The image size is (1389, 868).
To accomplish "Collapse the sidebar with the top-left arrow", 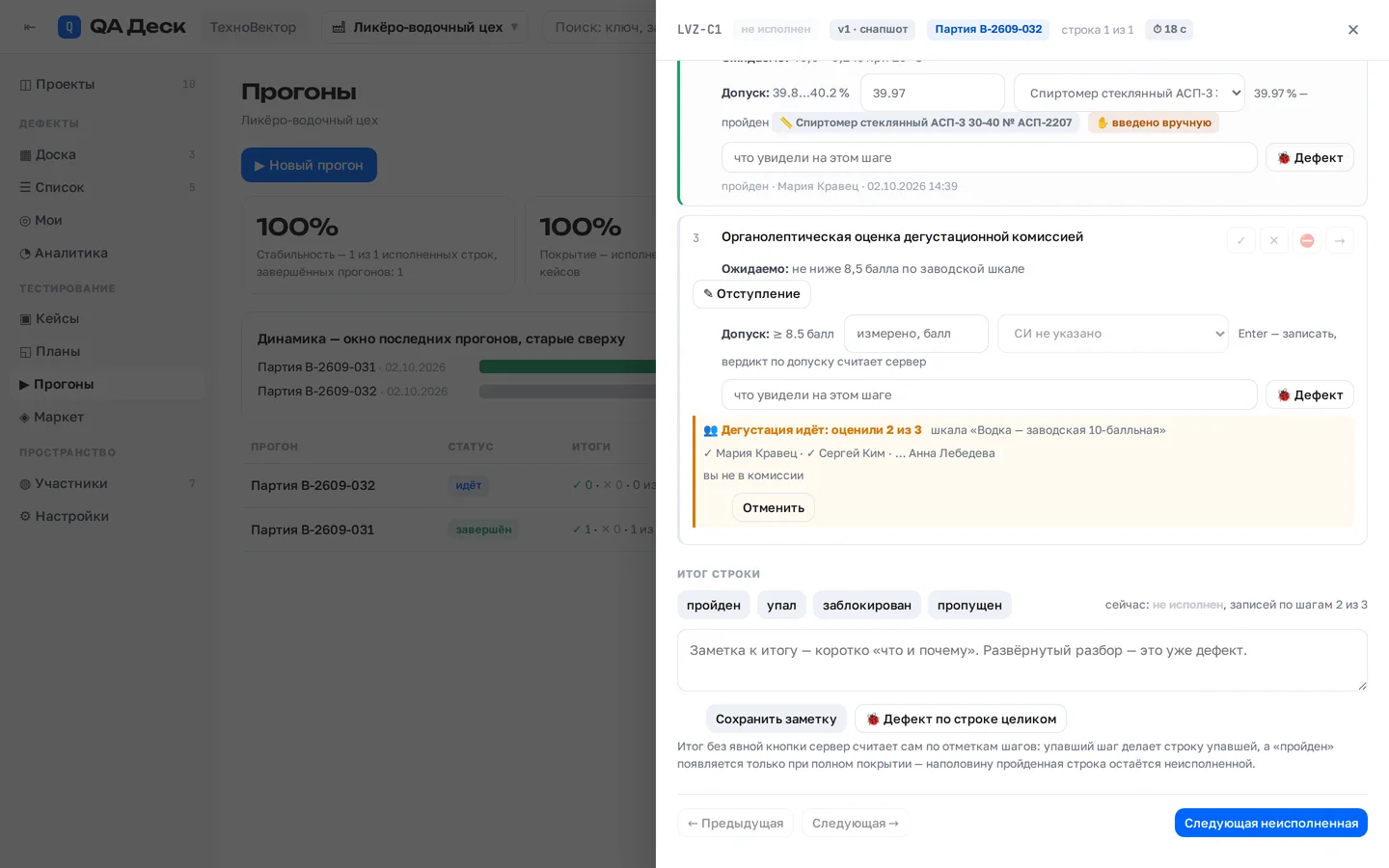I will click(30, 27).
